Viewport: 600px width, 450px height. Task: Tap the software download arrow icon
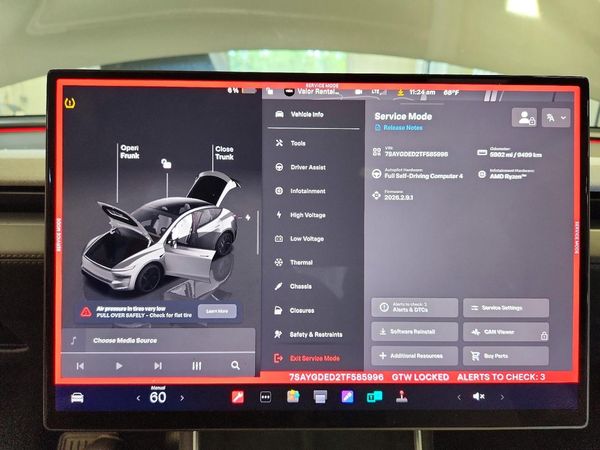(x=401, y=93)
